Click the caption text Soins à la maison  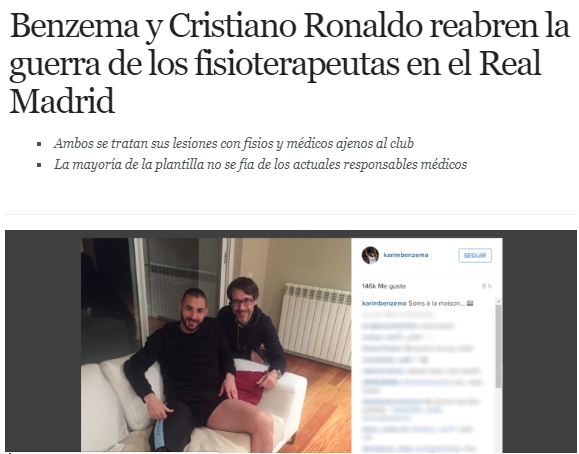pos(436,303)
